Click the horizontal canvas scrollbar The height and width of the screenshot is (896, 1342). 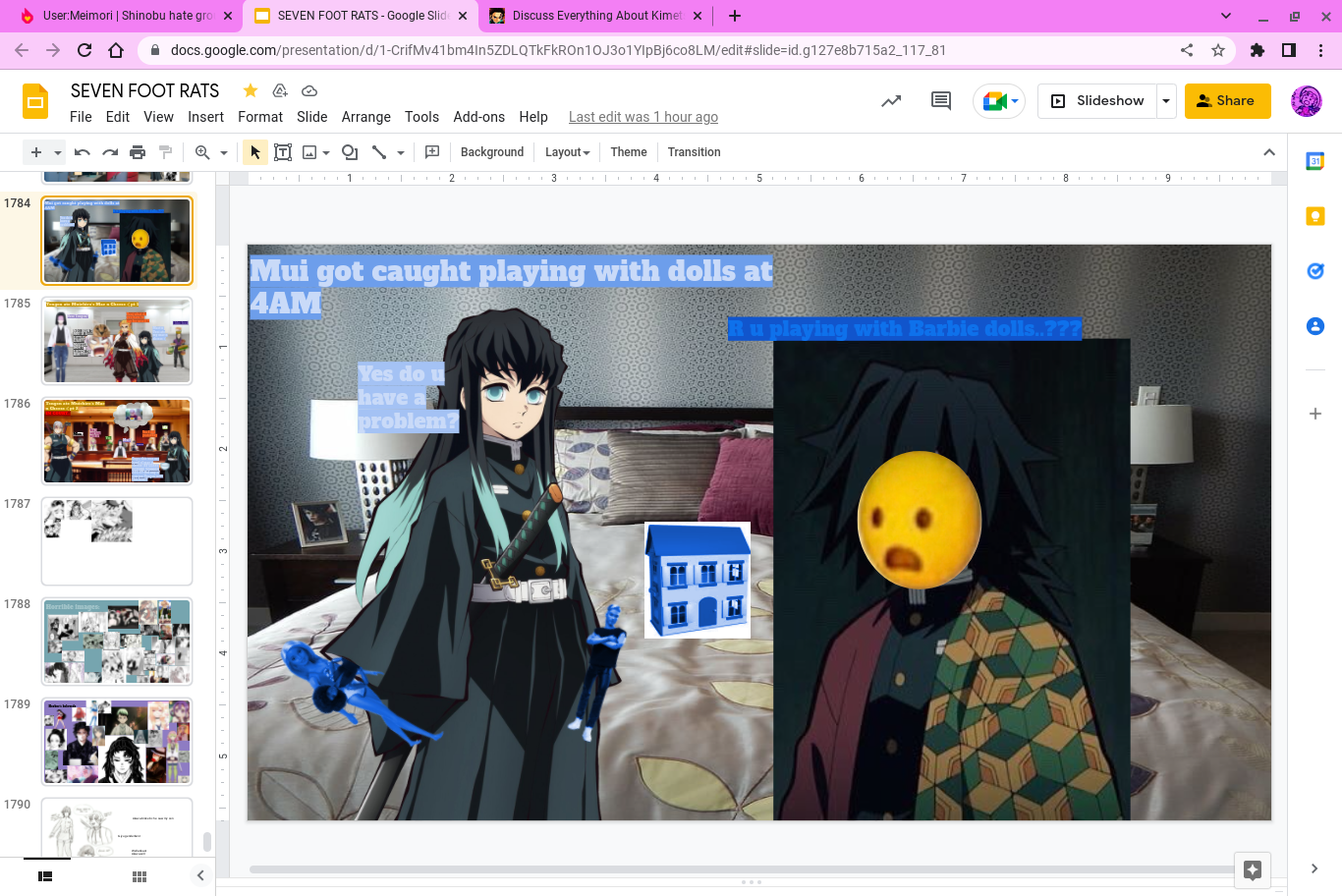point(742,869)
